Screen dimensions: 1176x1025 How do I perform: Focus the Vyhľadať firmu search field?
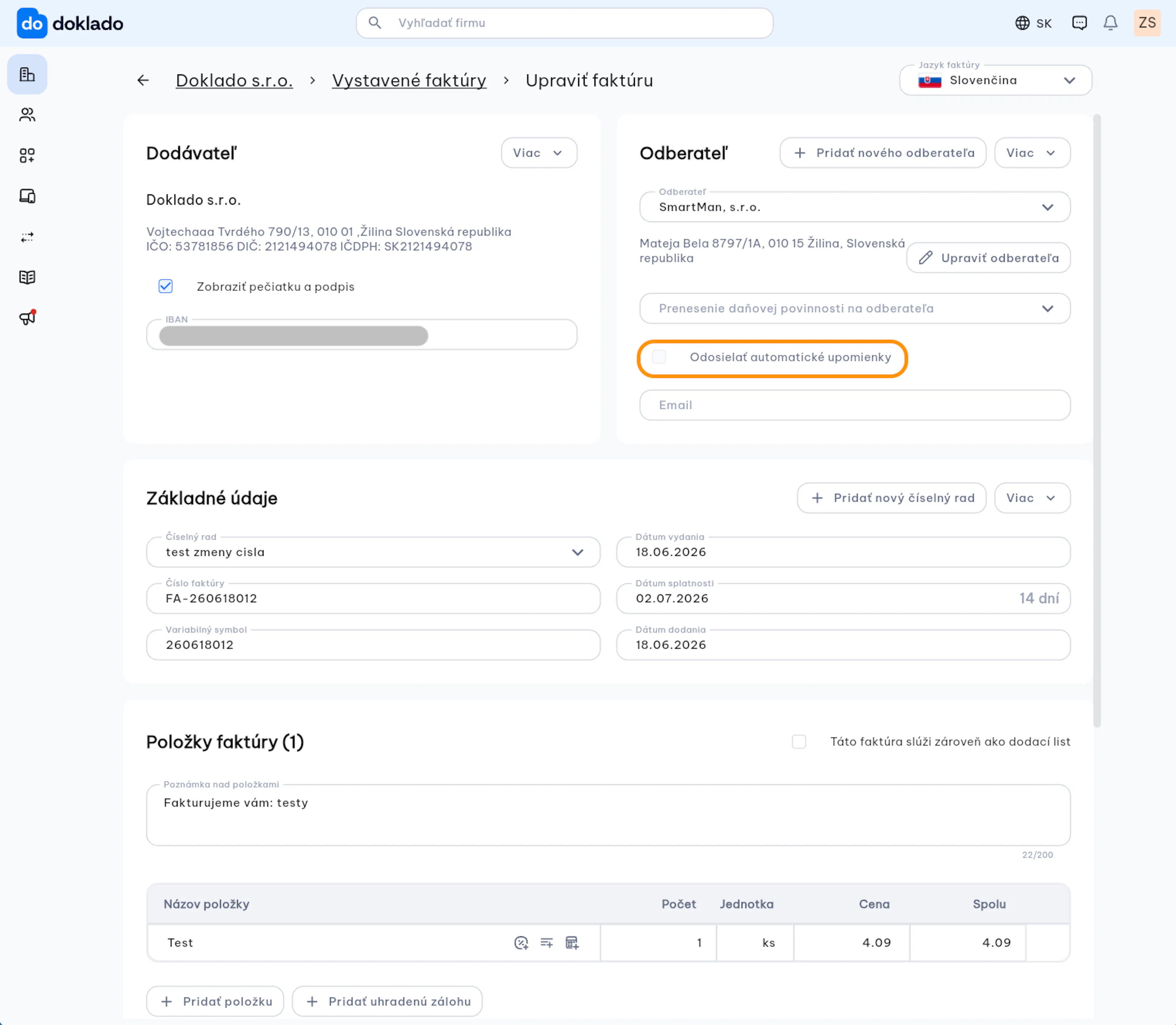coord(564,23)
